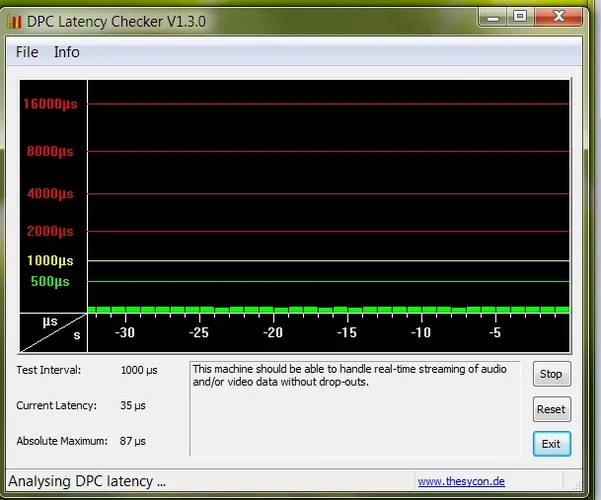
Task: Click the 2000µs axis label
Action: coord(50,231)
